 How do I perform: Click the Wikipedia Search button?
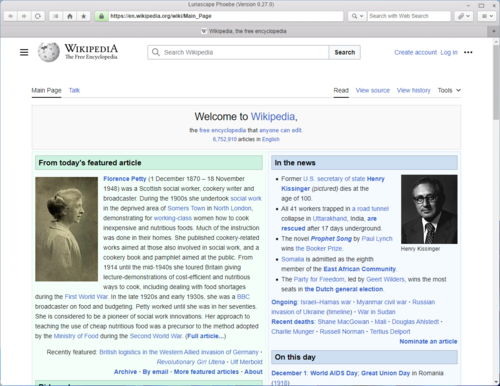pyautogui.click(x=345, y=52)
